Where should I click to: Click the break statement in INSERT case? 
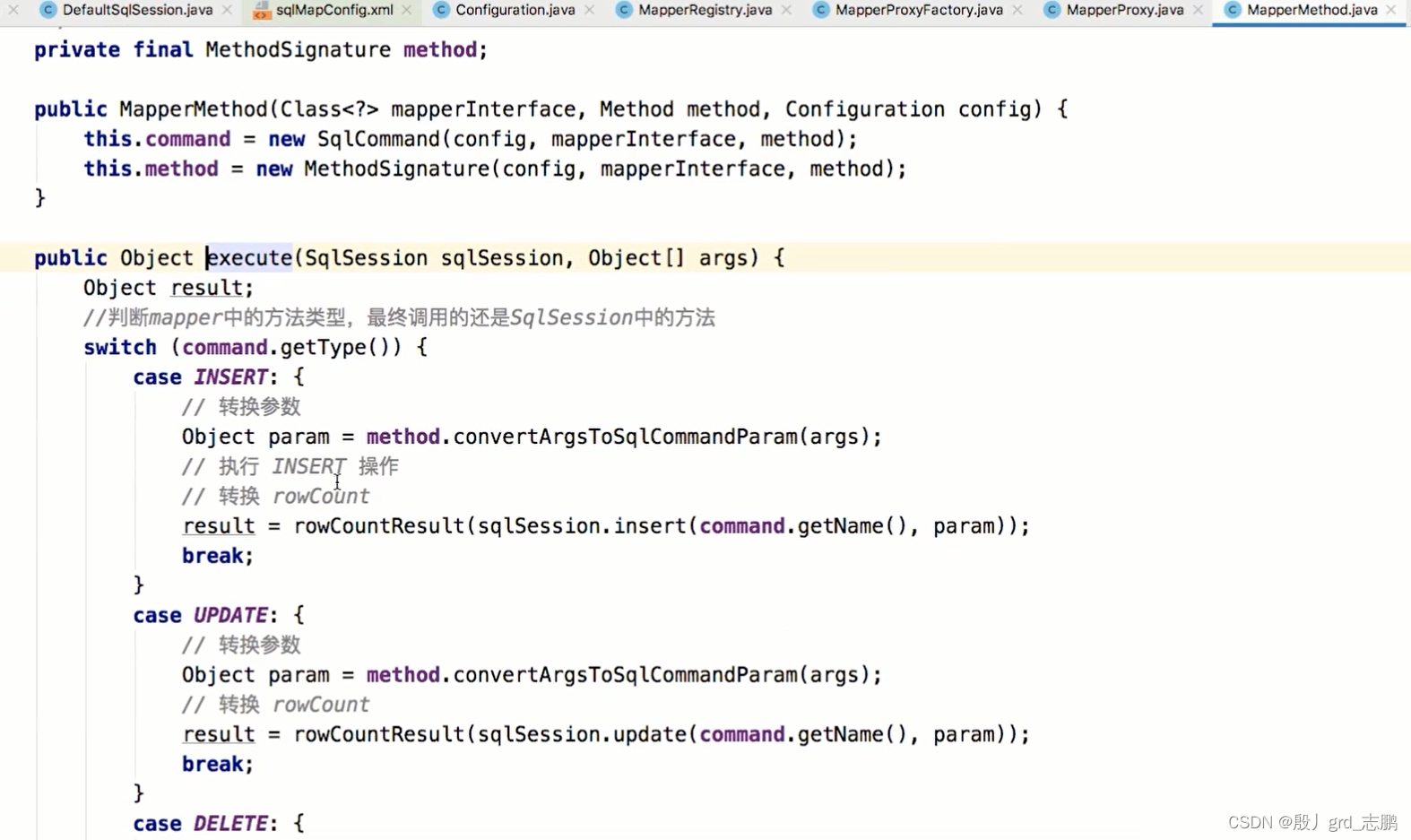point(218,556)
